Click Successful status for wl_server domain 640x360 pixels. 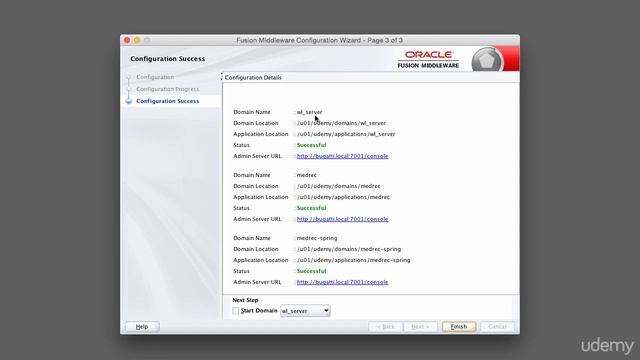click(x=311, y=145)
